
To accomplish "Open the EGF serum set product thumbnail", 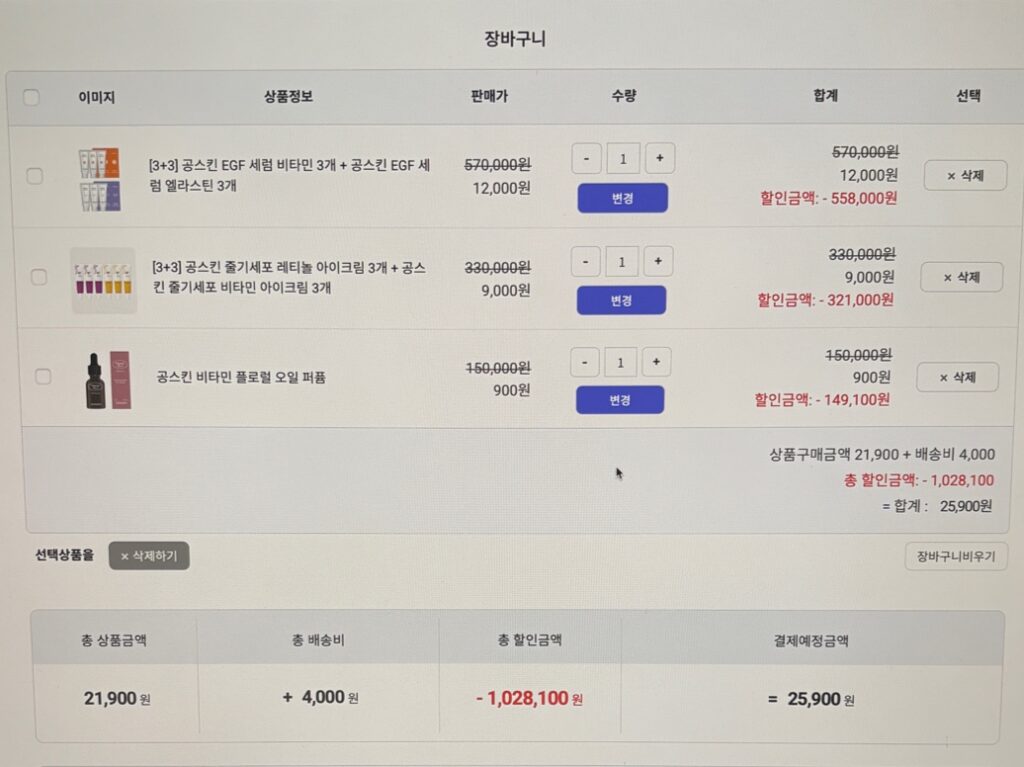I will pos(99,179).
